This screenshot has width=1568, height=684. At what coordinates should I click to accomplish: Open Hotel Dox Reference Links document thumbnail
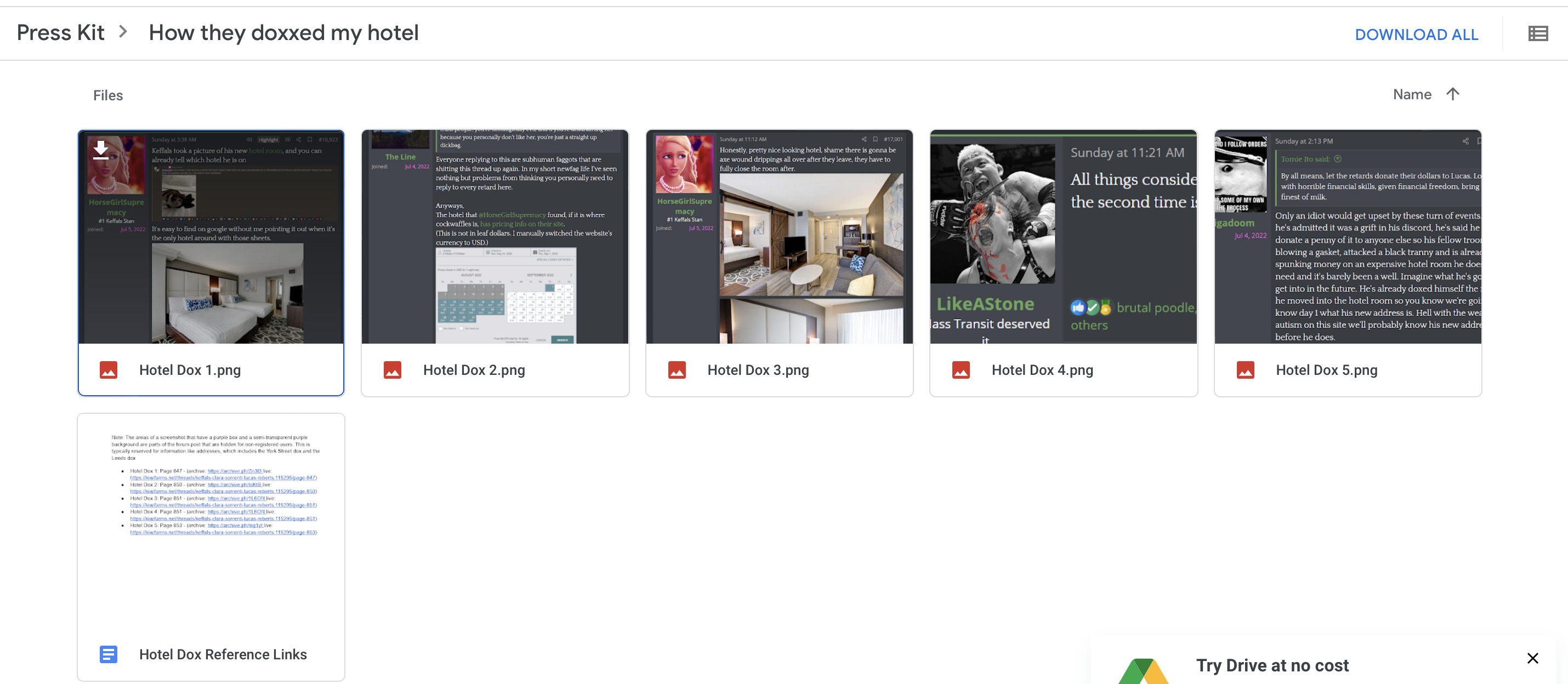click(x=211, y=522)
